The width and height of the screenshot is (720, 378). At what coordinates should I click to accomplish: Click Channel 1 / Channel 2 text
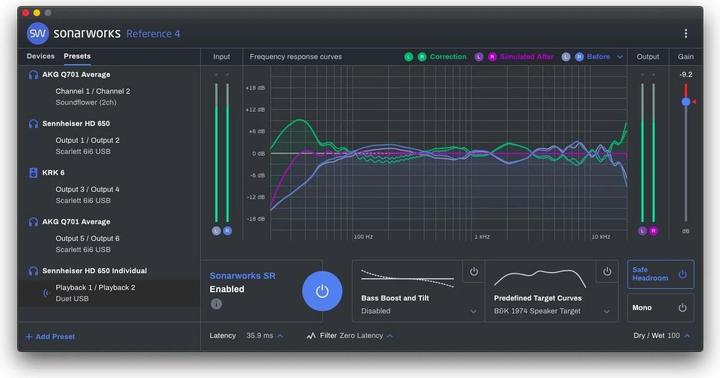[x=93, y=91]
